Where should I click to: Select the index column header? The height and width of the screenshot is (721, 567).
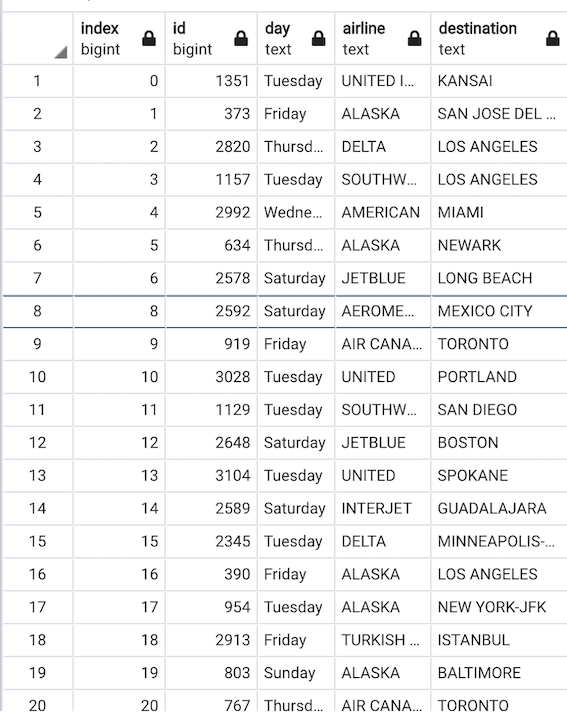coord(119,39)
